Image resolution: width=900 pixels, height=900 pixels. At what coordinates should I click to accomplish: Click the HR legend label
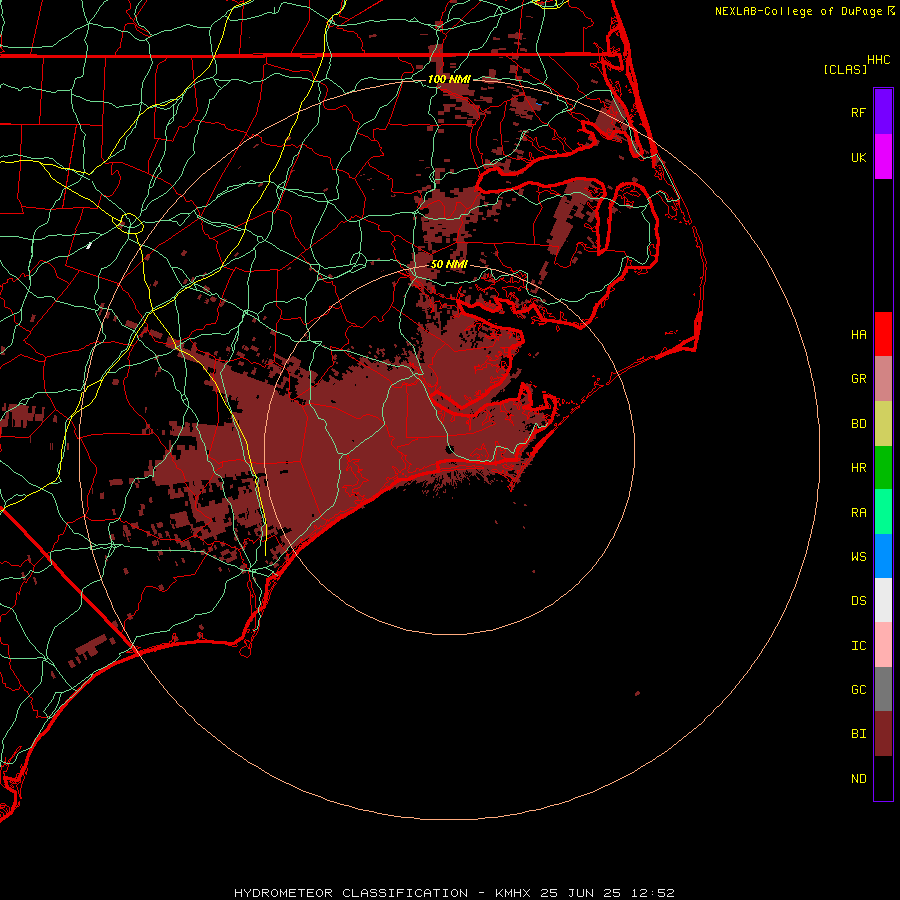pyautogui.click(x=859, y=468)
